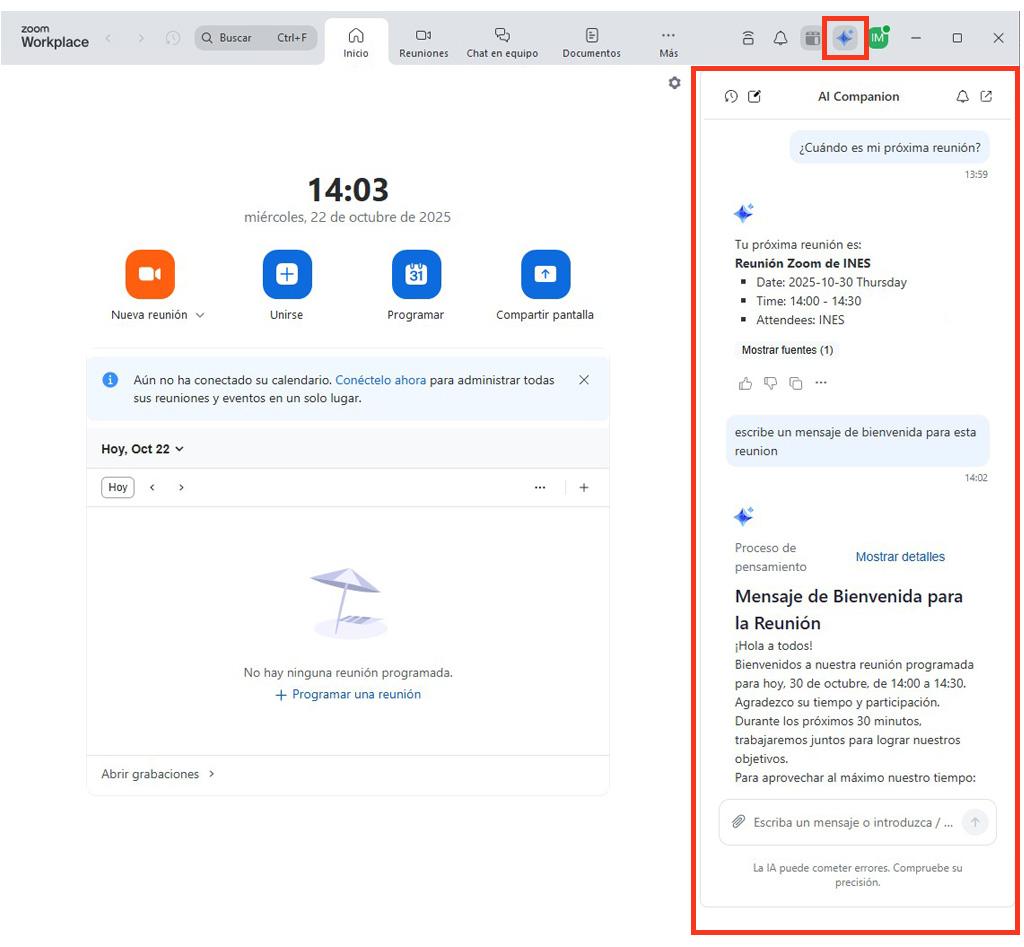The width and height of the screenshot is (1024, 947).
Task: Select the '¿Cuándo es mi próxima reunión?' message
Action: [889, 148]
